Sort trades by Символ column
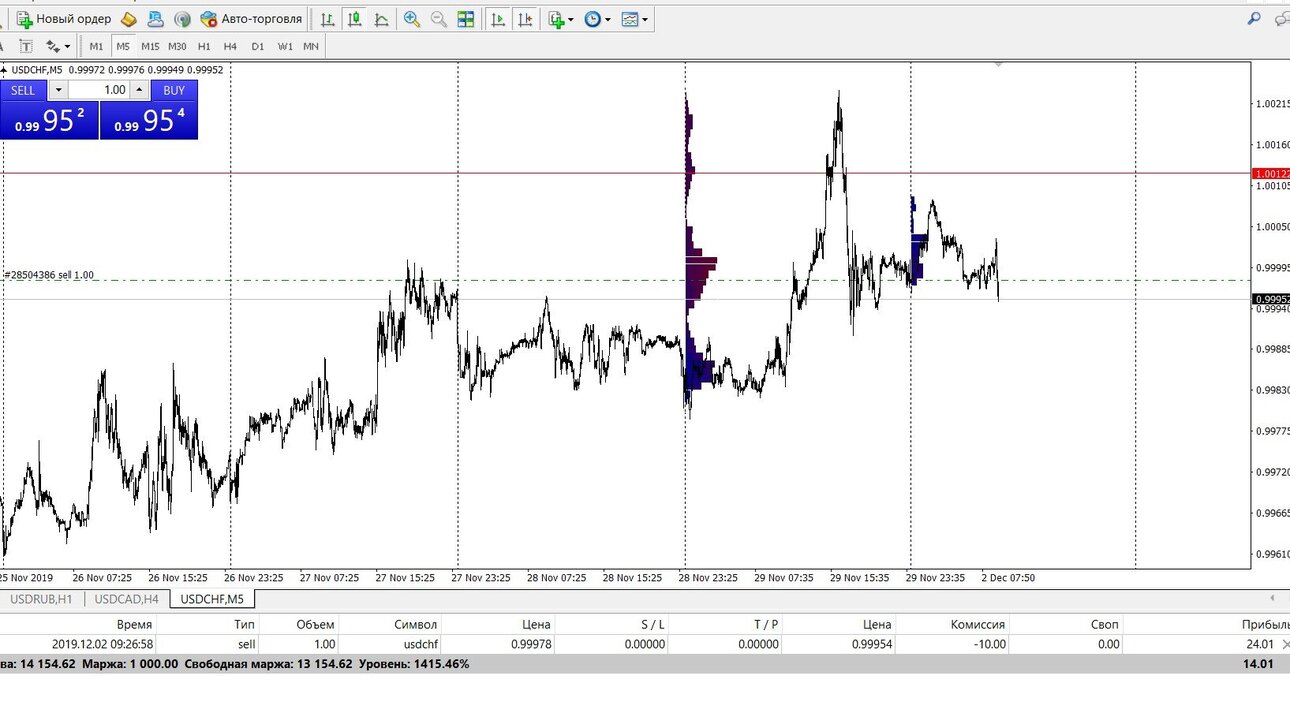Screen dimensions: 1290x713 416,624
